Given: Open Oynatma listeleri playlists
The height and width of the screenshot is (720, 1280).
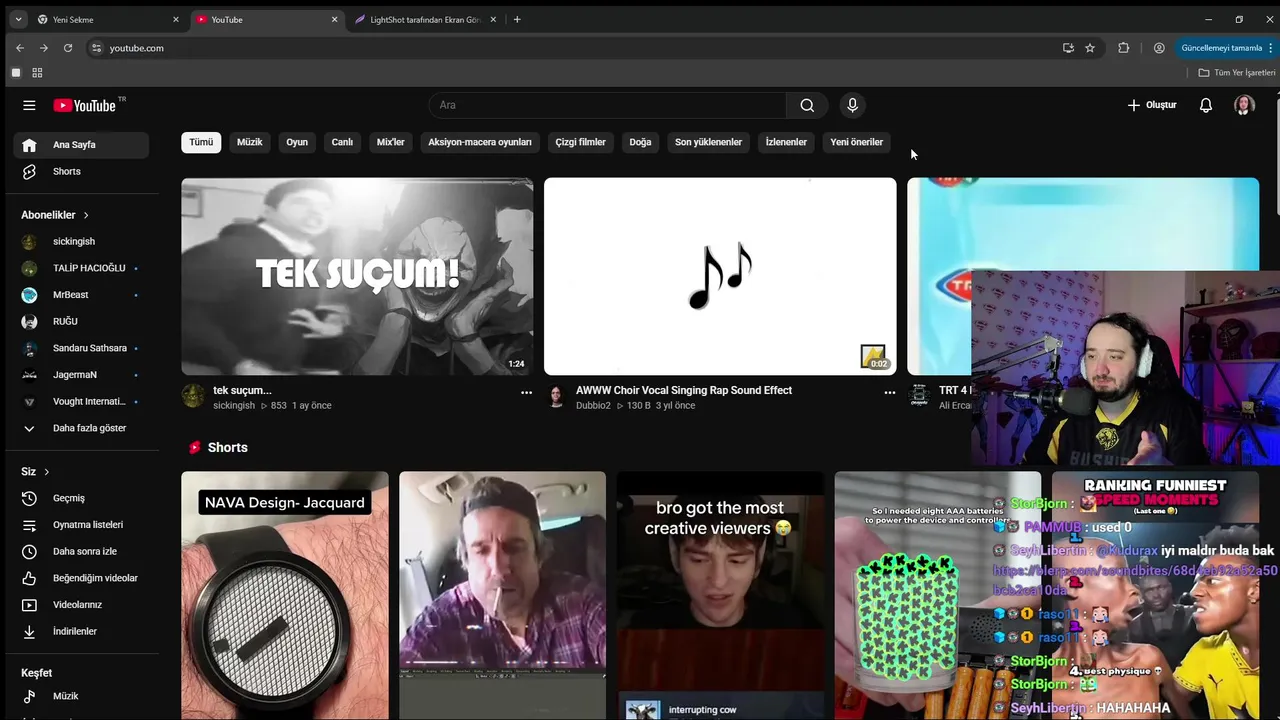Looking at the screenshot, I should tap(81, 525).
